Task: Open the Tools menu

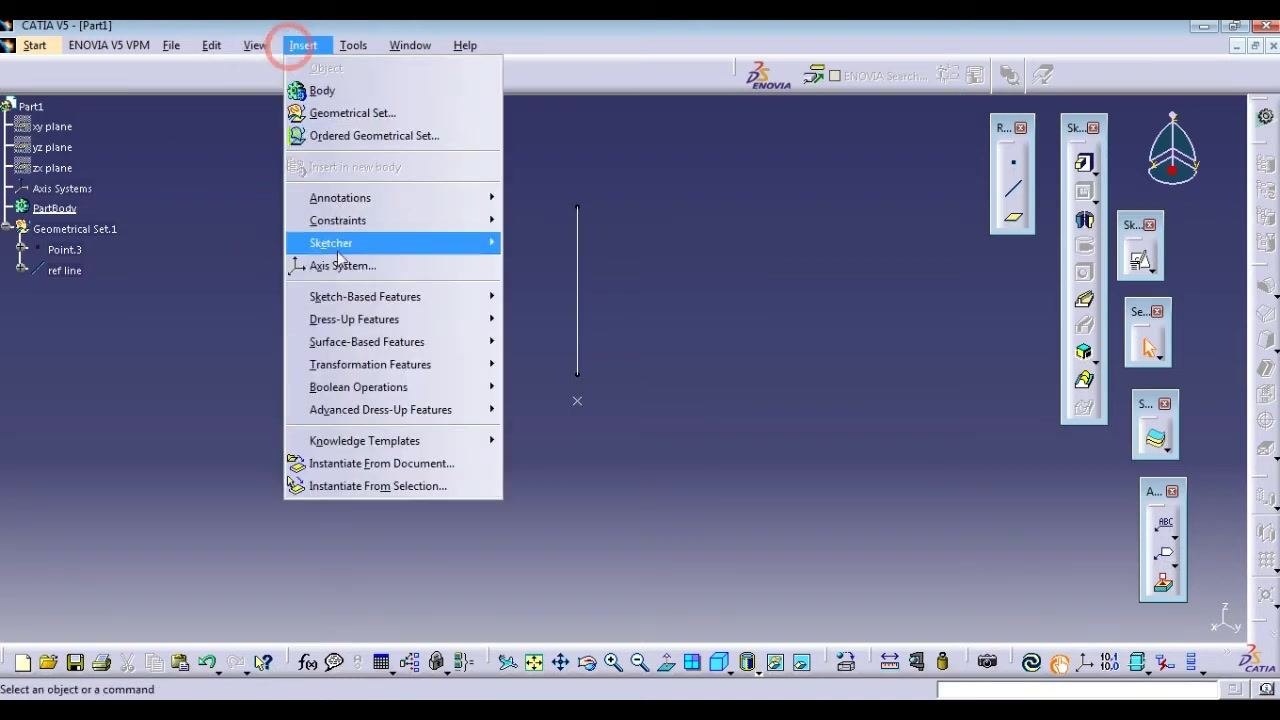Action: [x=353, y=45]
